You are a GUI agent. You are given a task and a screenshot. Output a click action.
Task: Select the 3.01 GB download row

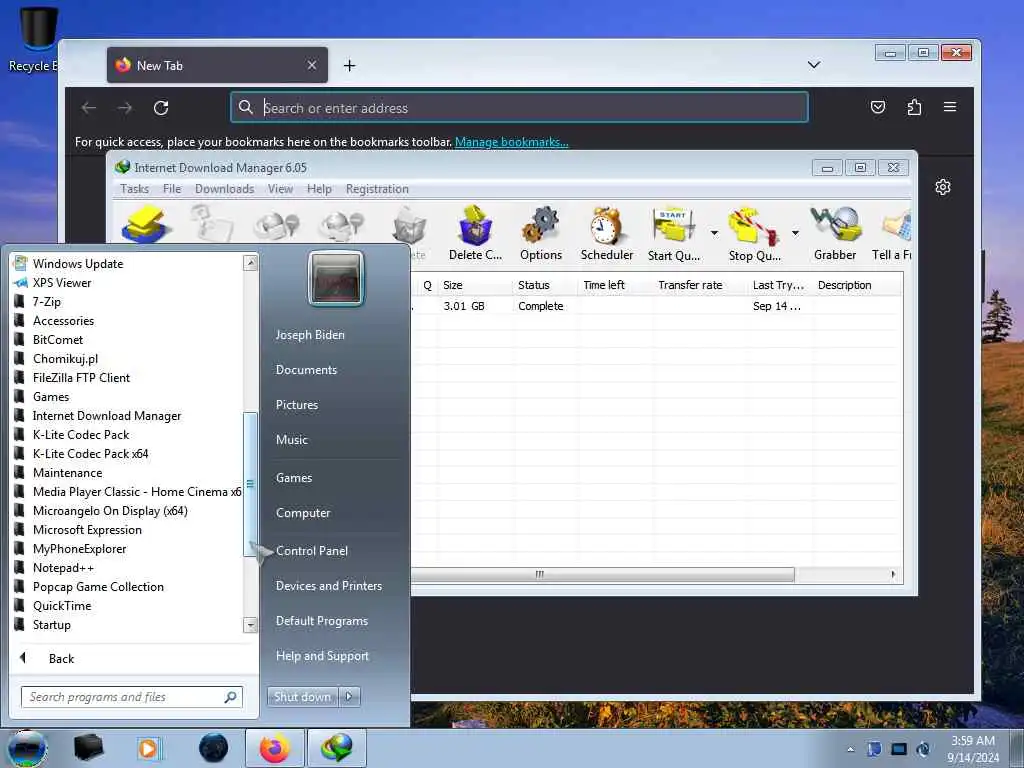tap(656, 306)
